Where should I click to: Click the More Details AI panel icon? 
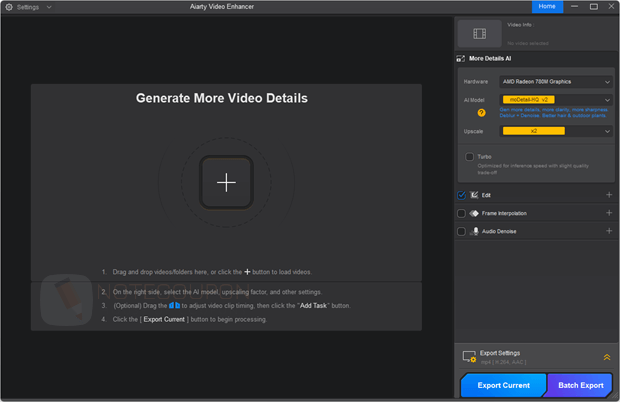461,59
